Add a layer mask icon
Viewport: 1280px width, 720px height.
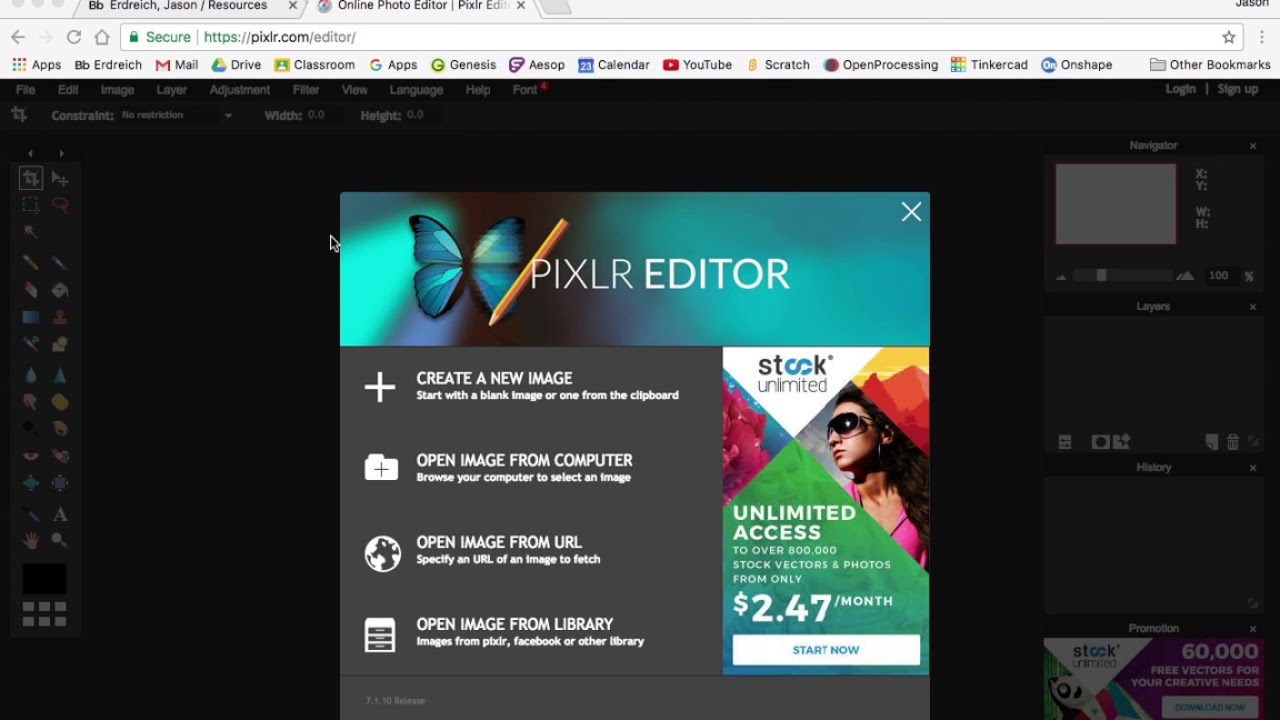click(1100, 442)
